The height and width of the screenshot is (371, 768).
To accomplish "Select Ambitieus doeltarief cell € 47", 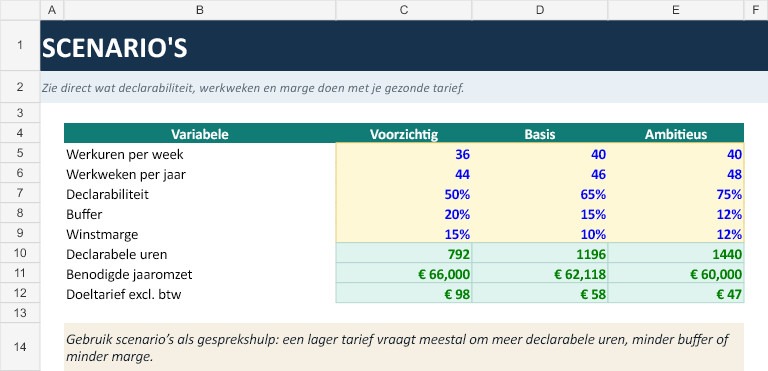I will click(x=676, y=294).
